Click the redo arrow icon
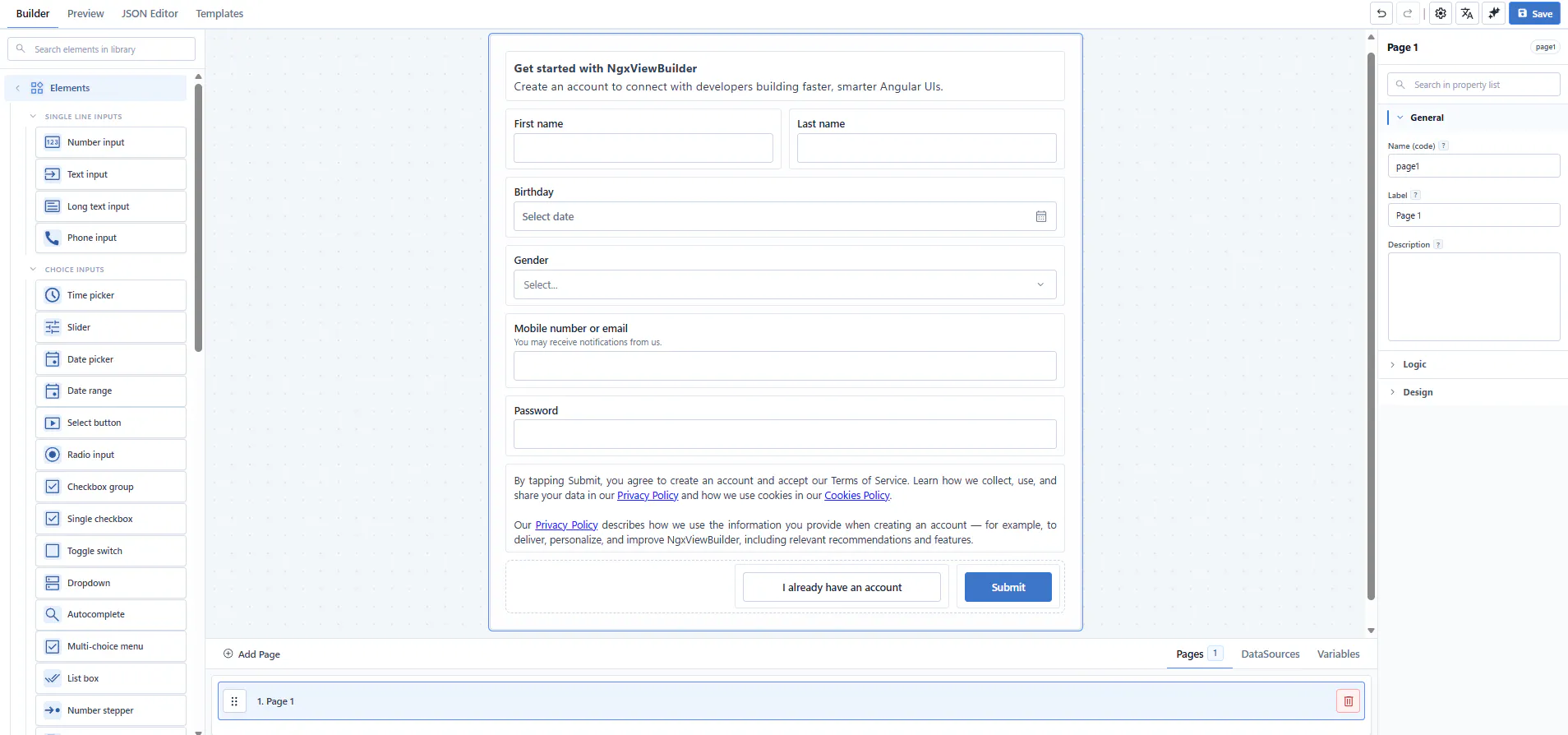The image size is (1568, 735). click(x=1408, y=13)
